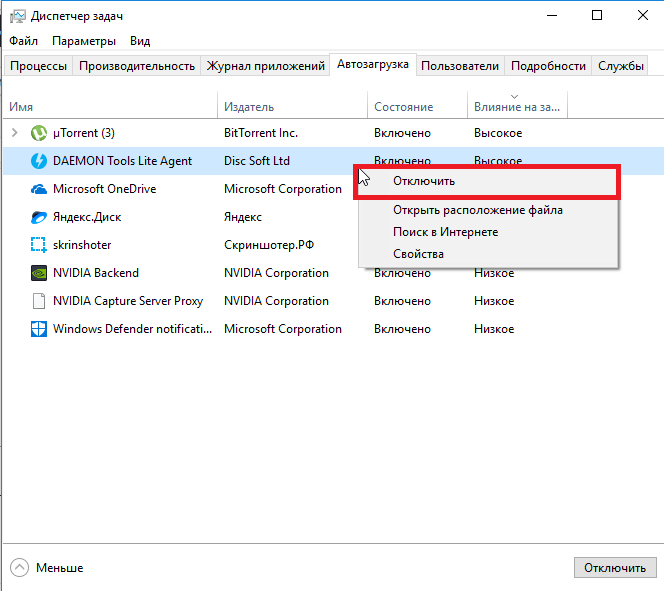Click Высокое impact in µTorrent row
This screenshot has width=664, height=591.
[x=498, y=133]
